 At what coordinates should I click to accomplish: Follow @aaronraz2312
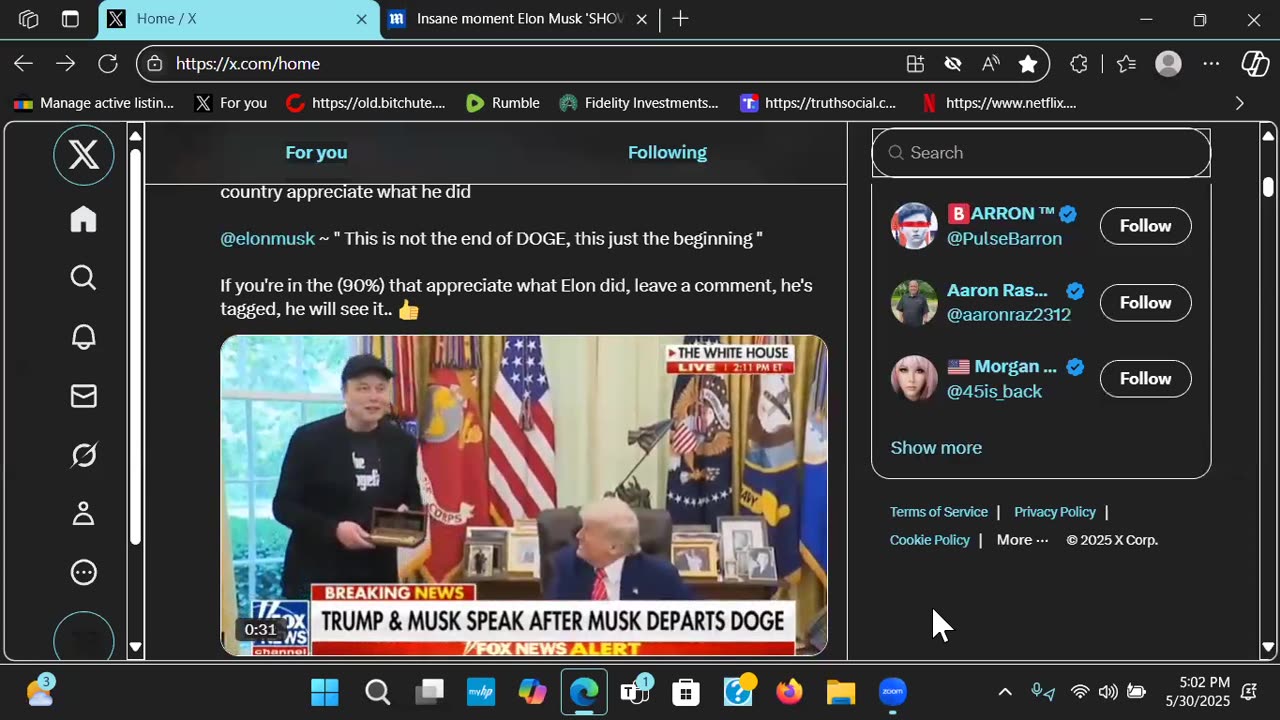click(x=1145, y=302)
